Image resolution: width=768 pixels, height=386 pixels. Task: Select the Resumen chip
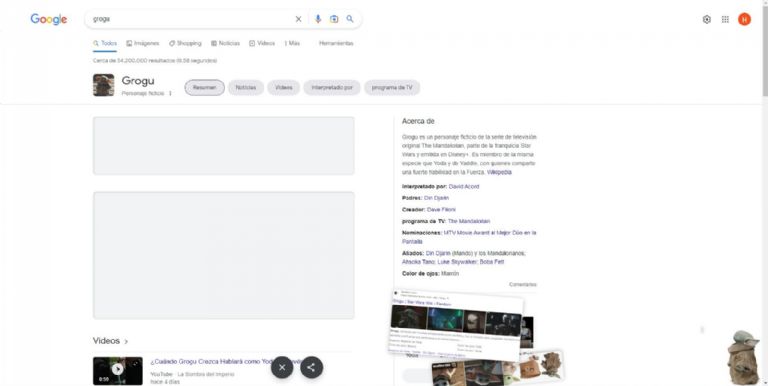point(204,88)
